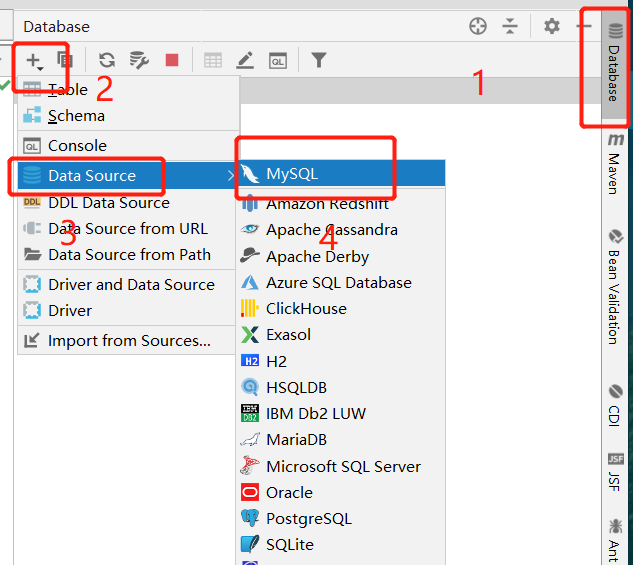Click the Duplicate icon in Database toolbar

point(65,60)
